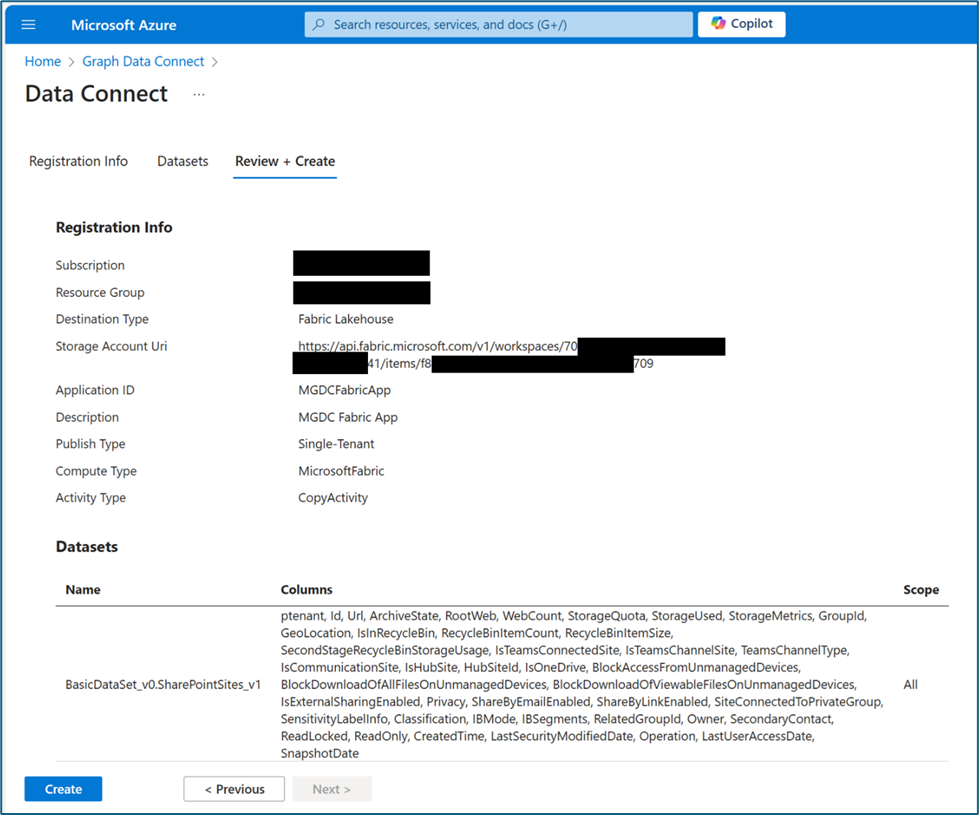This screenshot has height=815, width=979.
Task: Open Graph Data Connect breadcrumb
Action: click(x=143, y=61)
